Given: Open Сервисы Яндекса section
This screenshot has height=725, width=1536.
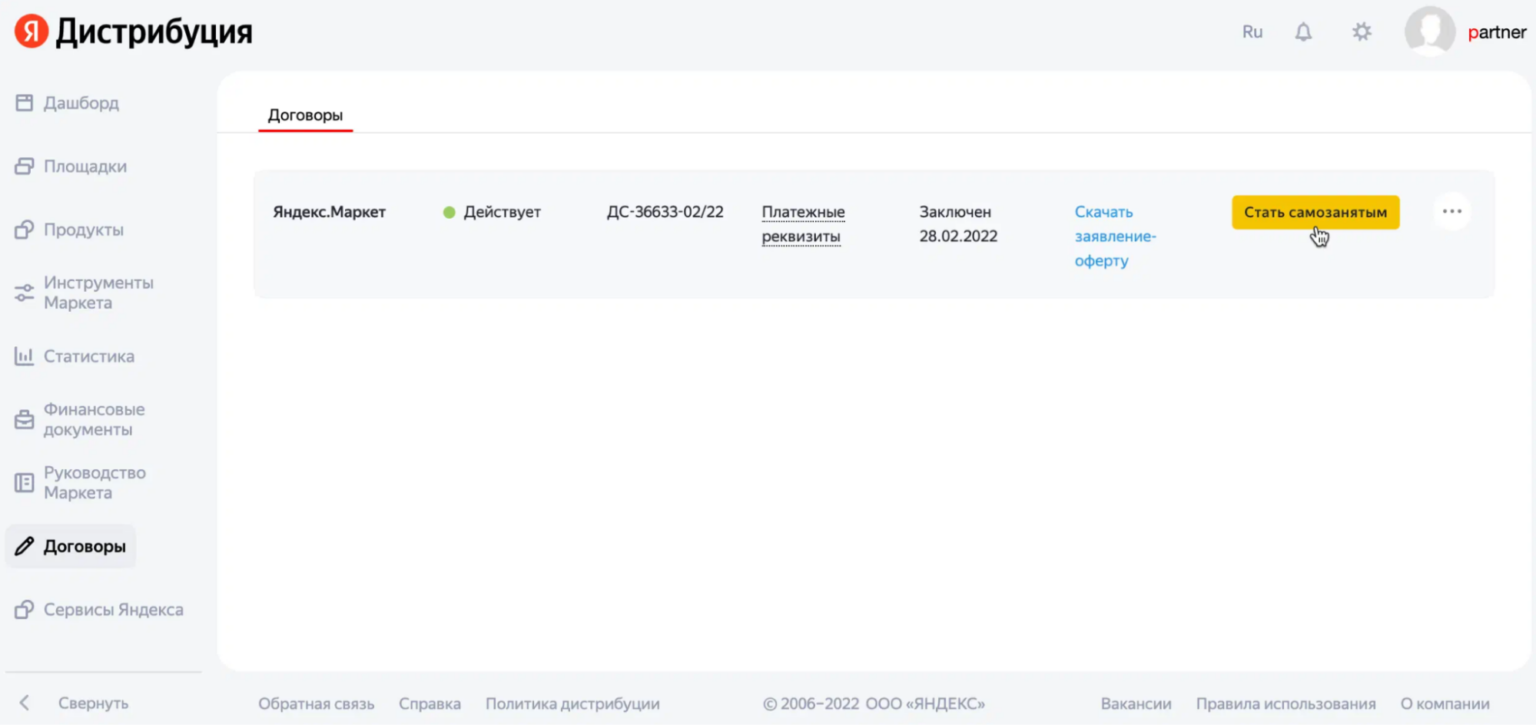Looking at the screenshot, I should (x=114, y=610).
